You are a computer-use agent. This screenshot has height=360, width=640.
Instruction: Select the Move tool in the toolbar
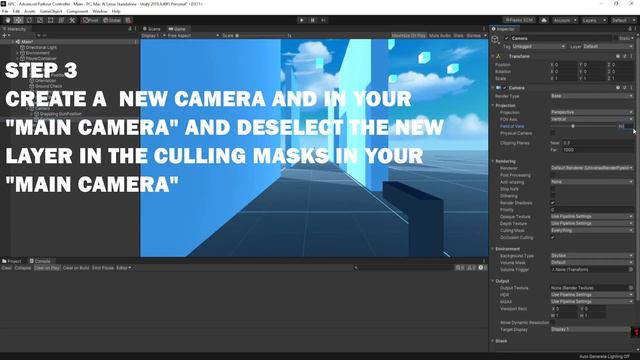pyautogui.click(x=18, y=20)
